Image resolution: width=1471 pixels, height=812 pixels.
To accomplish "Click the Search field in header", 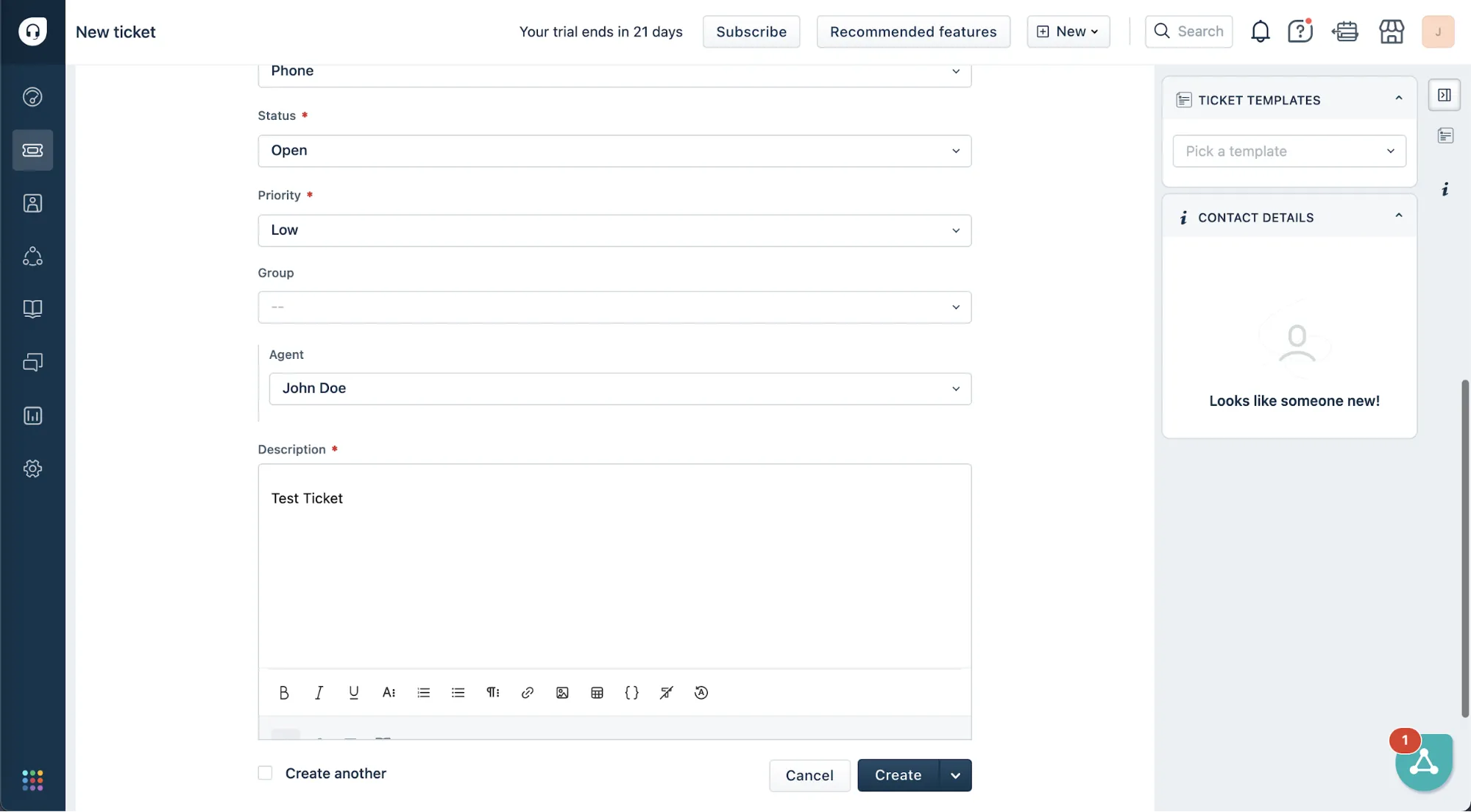I will pyautogui.click(x=1188, y=32).
